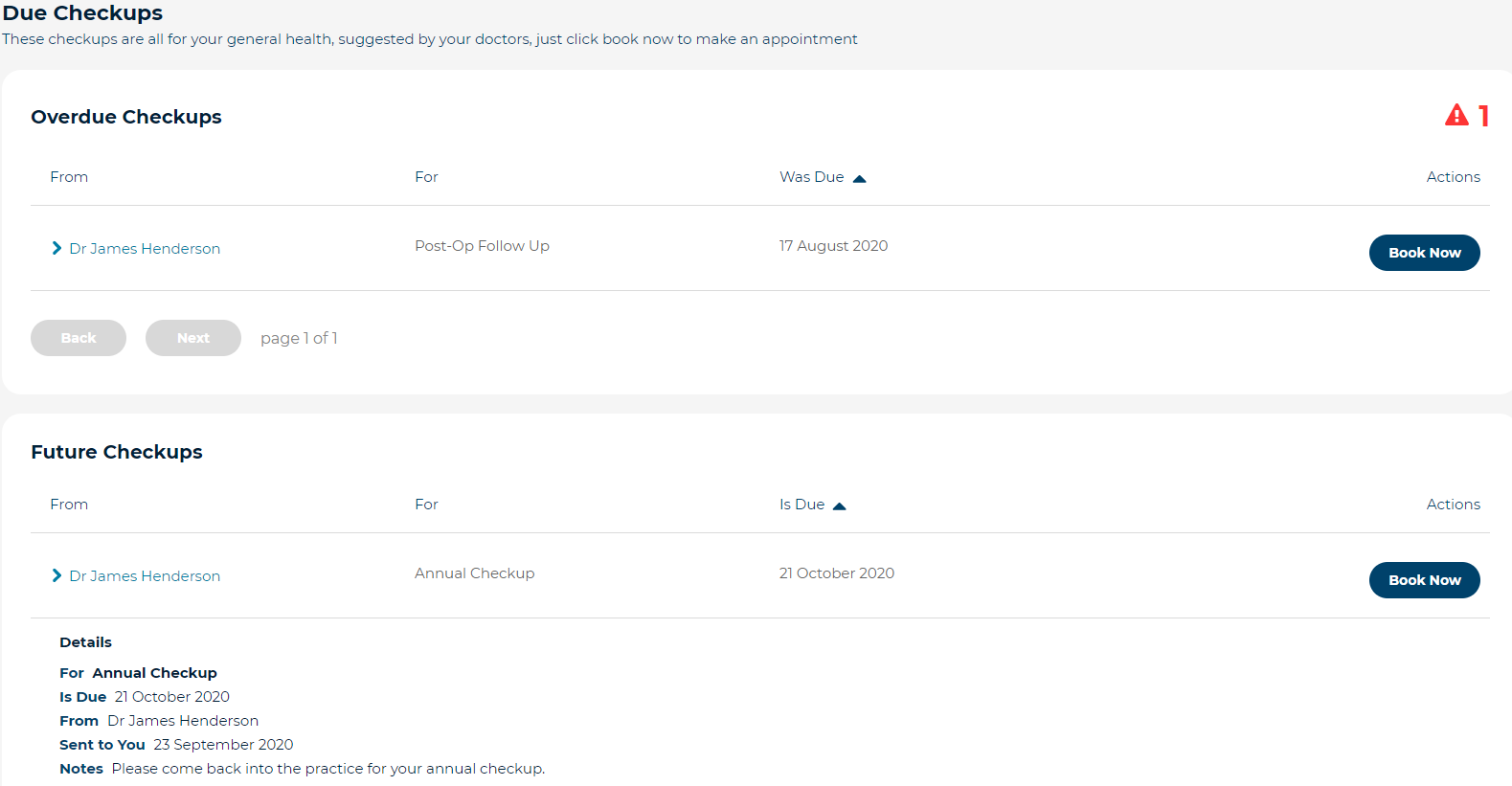Click the chevron beside Dr James Henderson overdue row
This screenshot has height=786, width=1512.
pyautogui.click(x=56, y=248)
